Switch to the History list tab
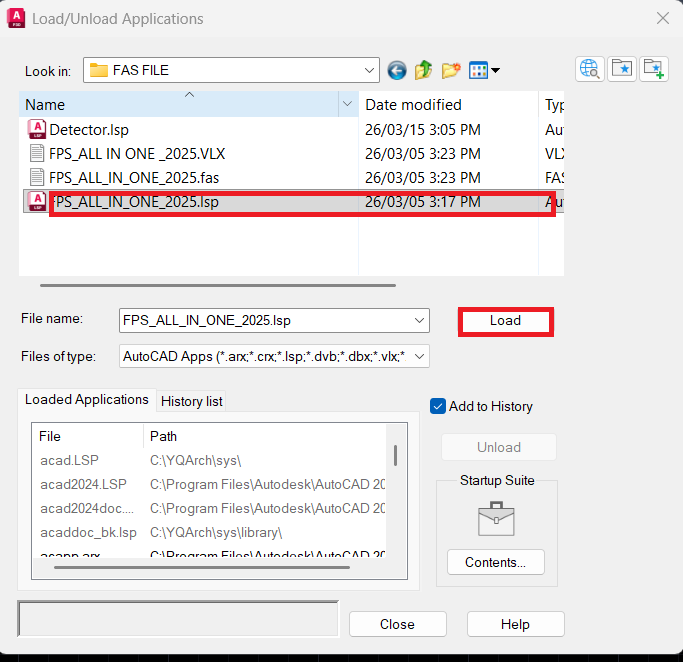Screen dimensions: 683x662 click(x=191, y=401)
